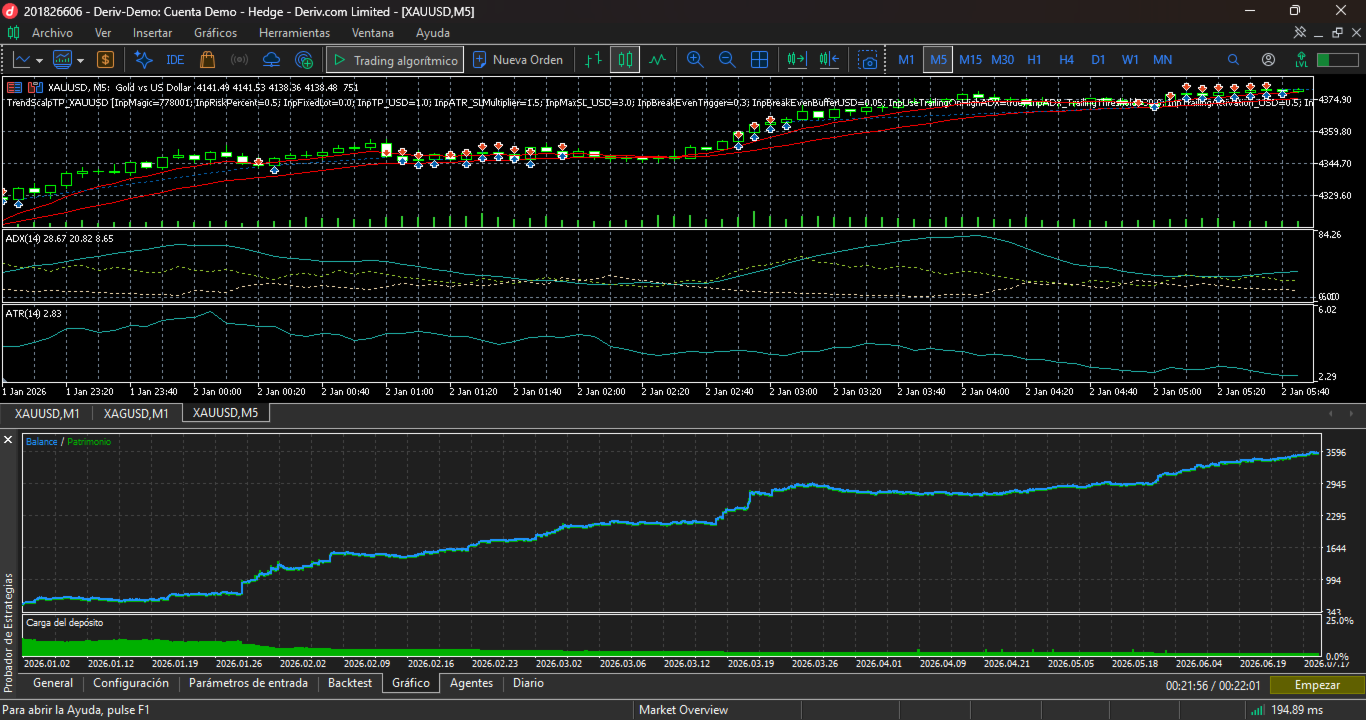Select the XAUUSD,M5 chart tab
The height and width of the screenshot is (720, 1366).
pos(225,413)
